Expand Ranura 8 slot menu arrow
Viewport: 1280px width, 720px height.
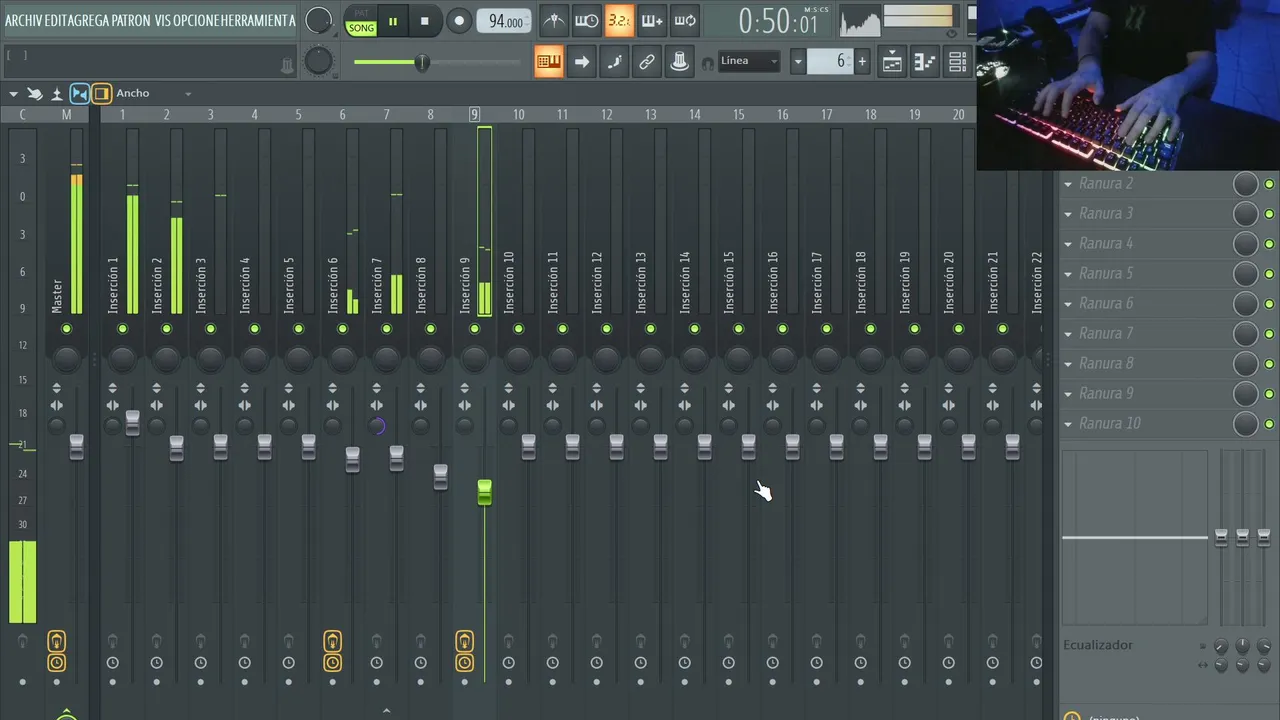point(1068,364)
